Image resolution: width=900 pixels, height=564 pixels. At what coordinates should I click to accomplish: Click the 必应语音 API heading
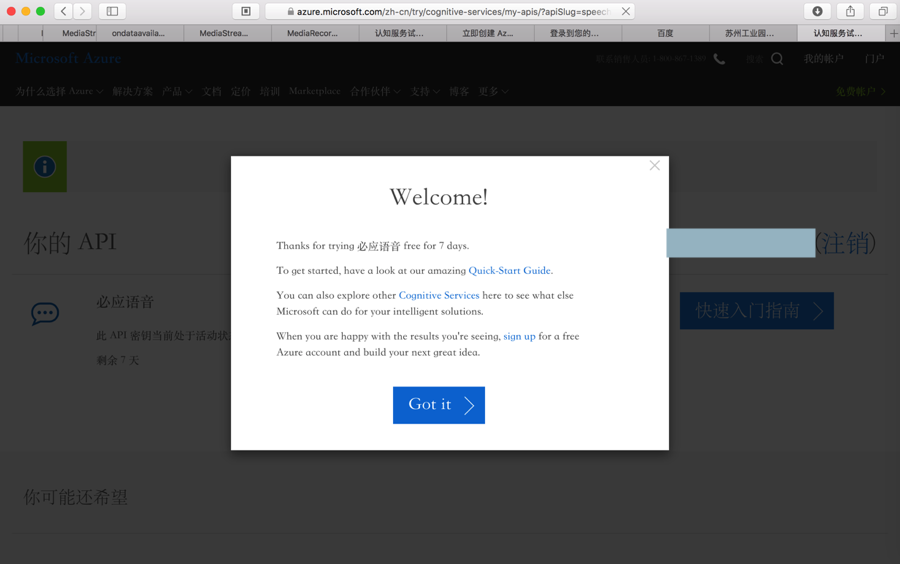[x=125, y=302]
